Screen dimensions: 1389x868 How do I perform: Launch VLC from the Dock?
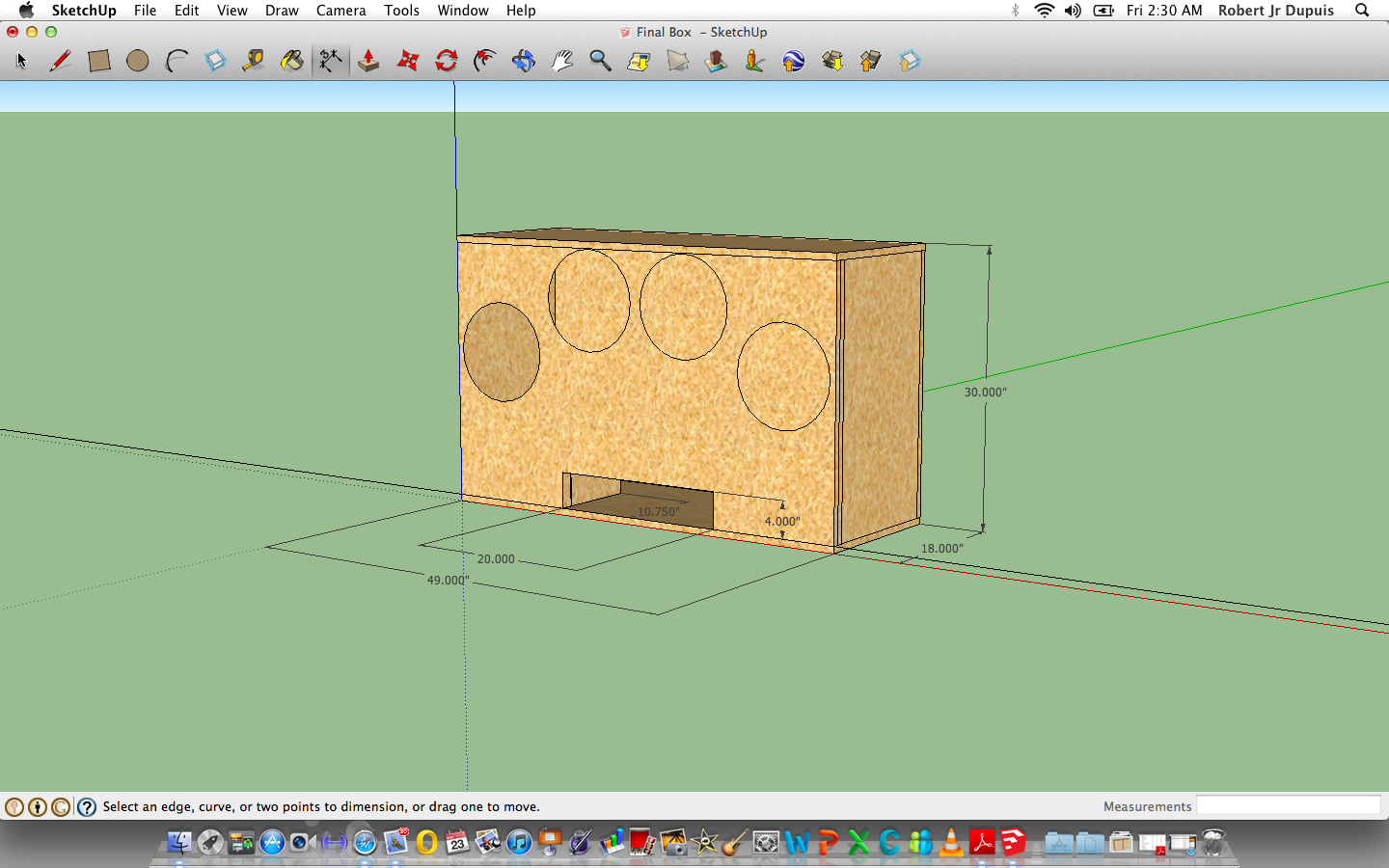tap(951, 843)
